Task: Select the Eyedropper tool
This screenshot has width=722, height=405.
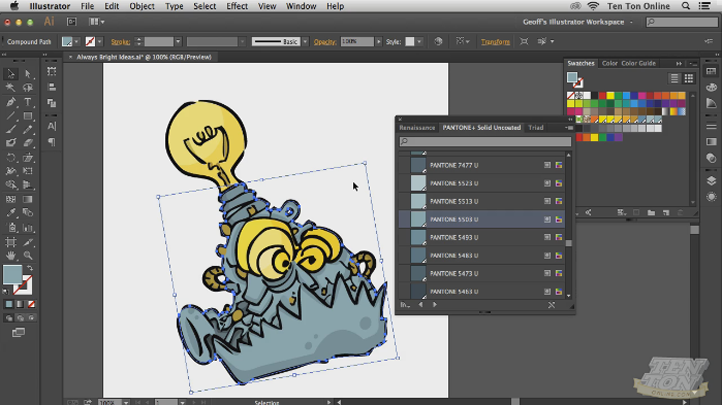Action: (x=11, y=213)
